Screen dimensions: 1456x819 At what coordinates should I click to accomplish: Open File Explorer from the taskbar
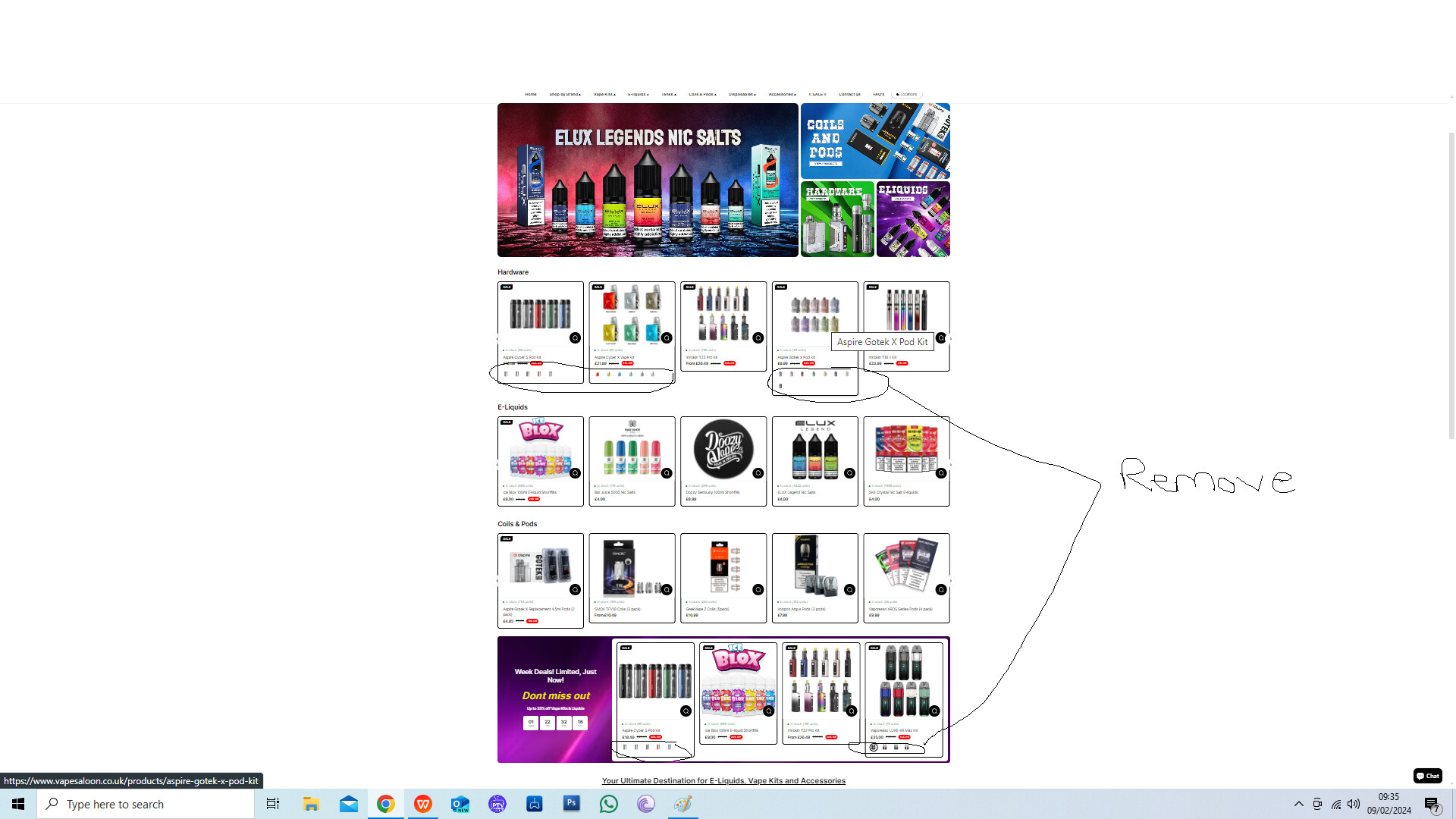click(311, 804)
